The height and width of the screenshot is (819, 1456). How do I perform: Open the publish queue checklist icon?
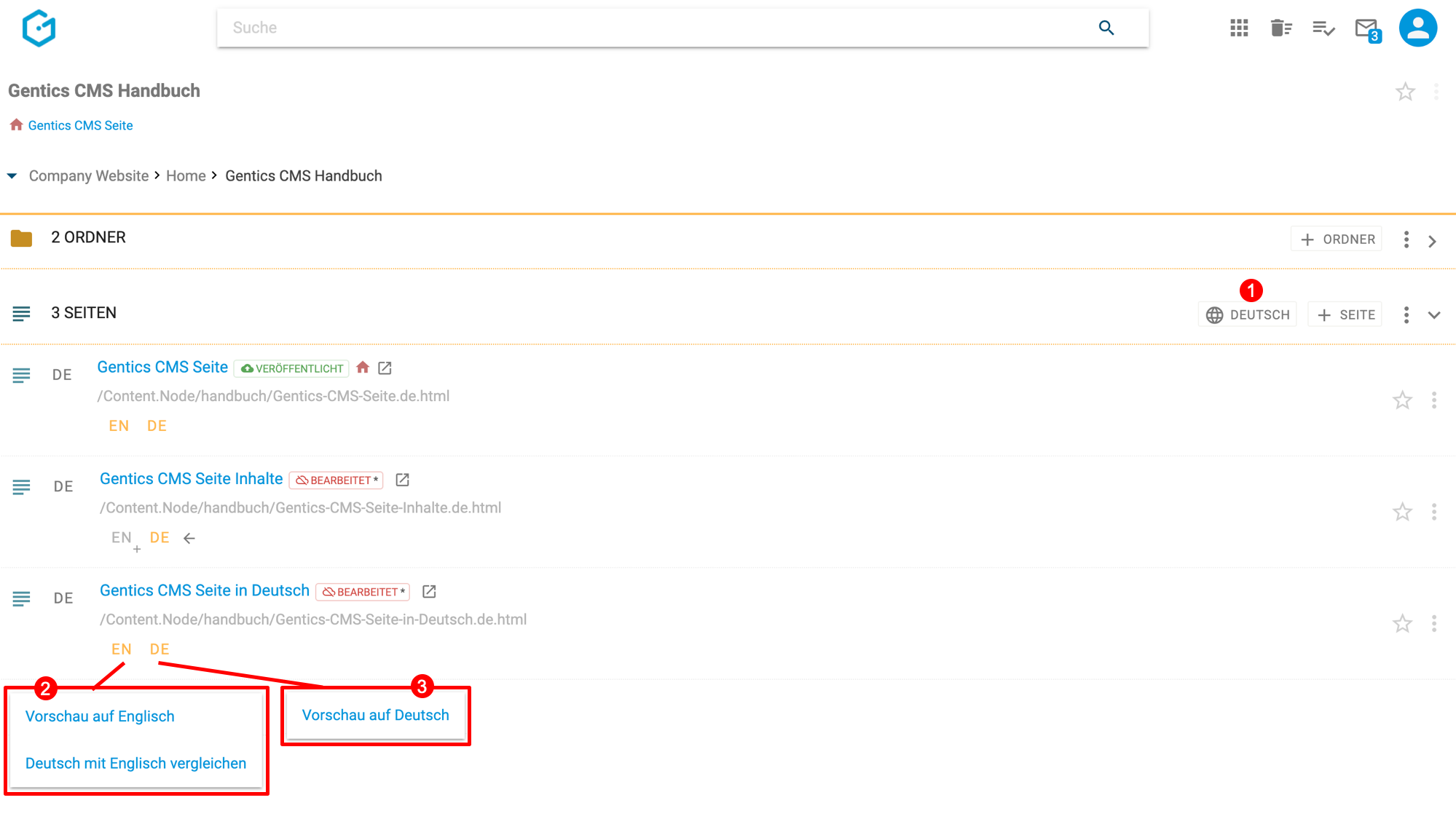coord(1323,28)
